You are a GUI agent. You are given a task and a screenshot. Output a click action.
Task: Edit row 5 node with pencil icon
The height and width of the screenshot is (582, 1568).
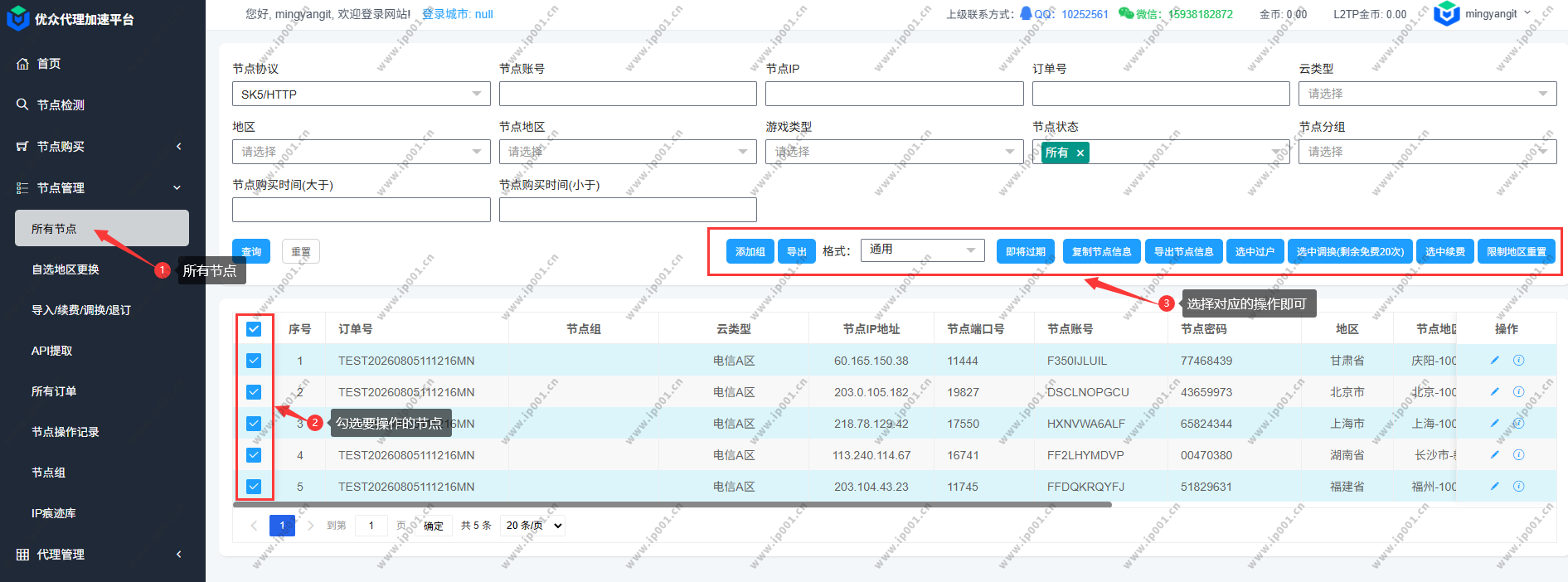[1495, 486]
